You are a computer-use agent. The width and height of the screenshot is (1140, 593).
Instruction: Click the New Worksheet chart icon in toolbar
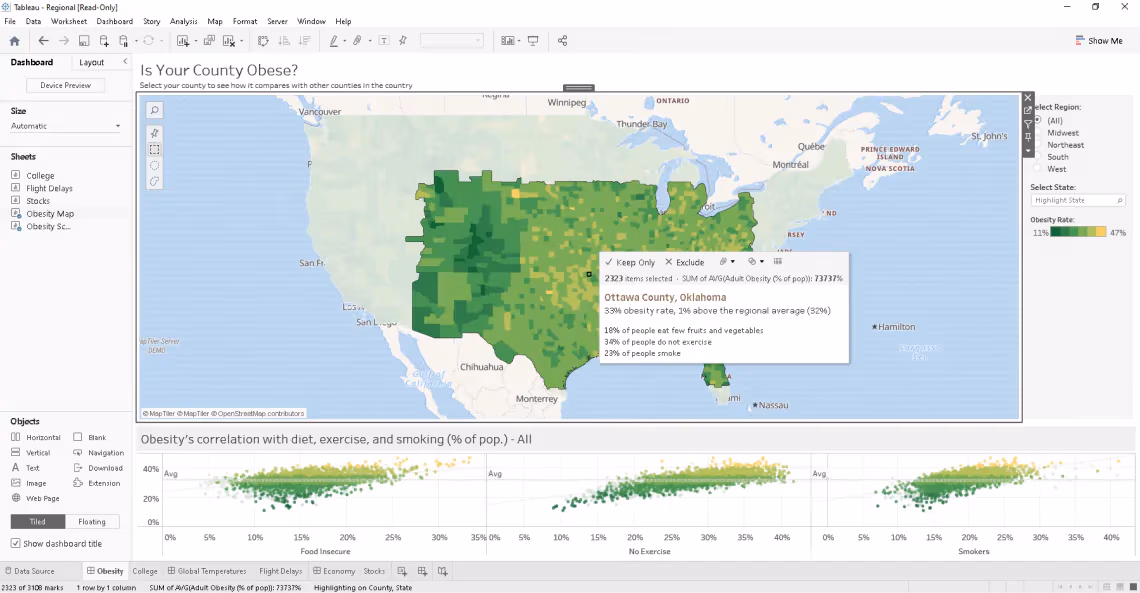pos(182,41)
